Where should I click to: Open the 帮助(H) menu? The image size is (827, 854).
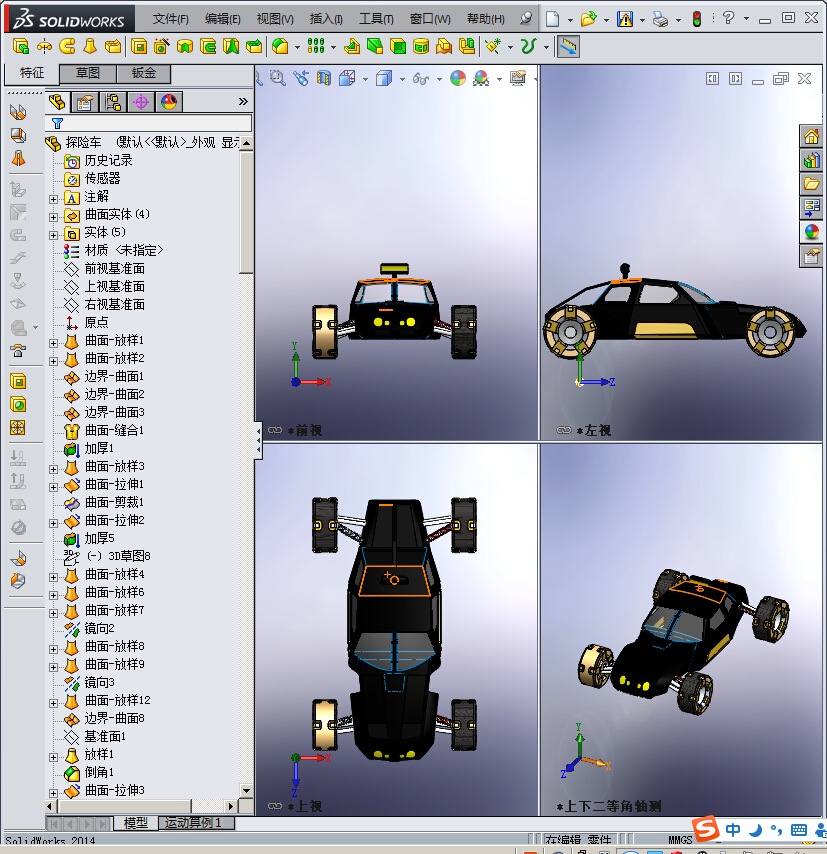[486, 19]
